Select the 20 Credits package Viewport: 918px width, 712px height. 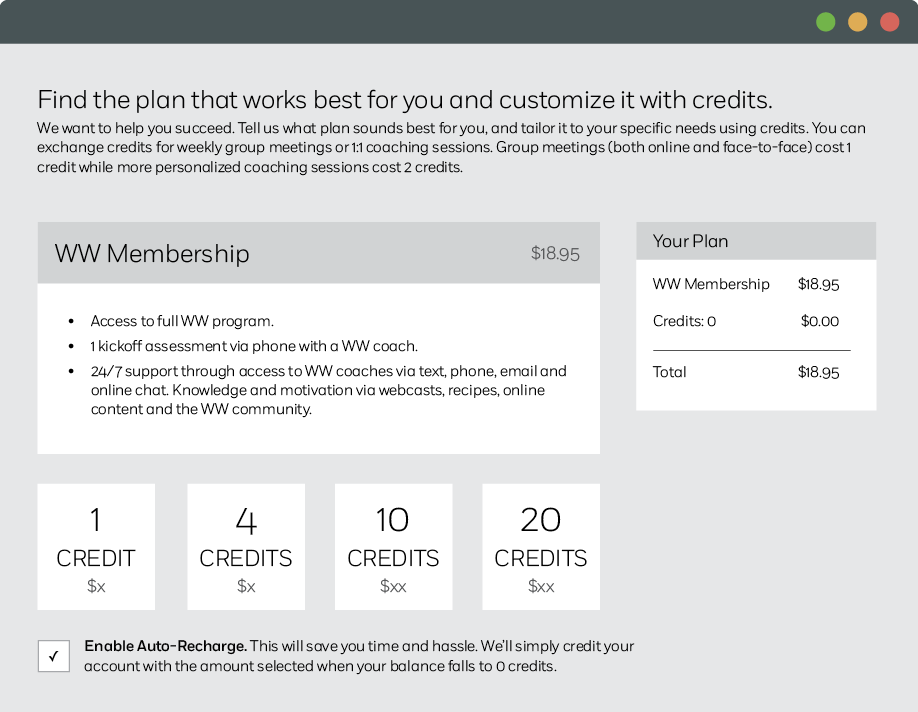tap(541, 546)
